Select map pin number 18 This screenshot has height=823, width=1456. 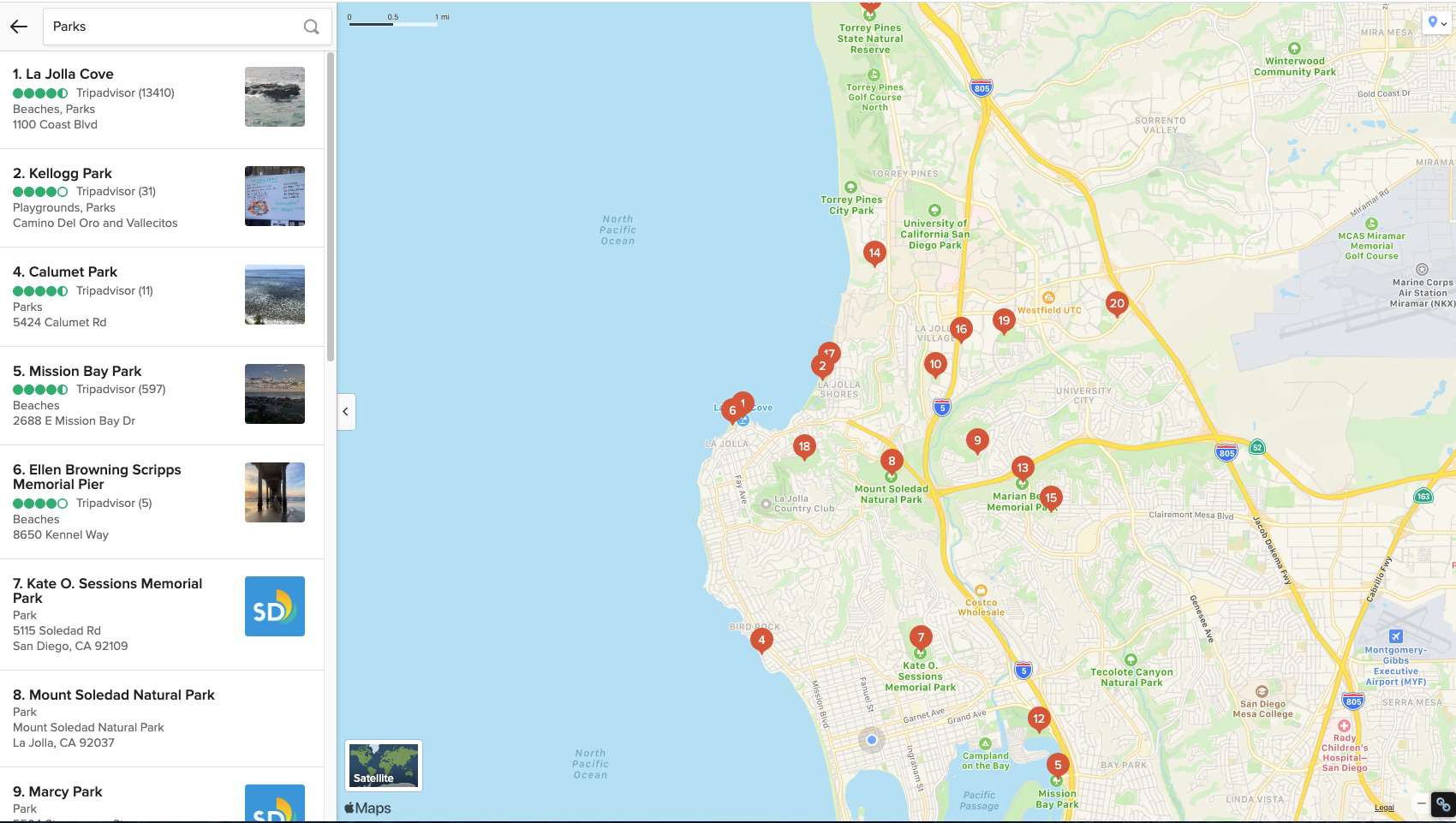(804, 446)
